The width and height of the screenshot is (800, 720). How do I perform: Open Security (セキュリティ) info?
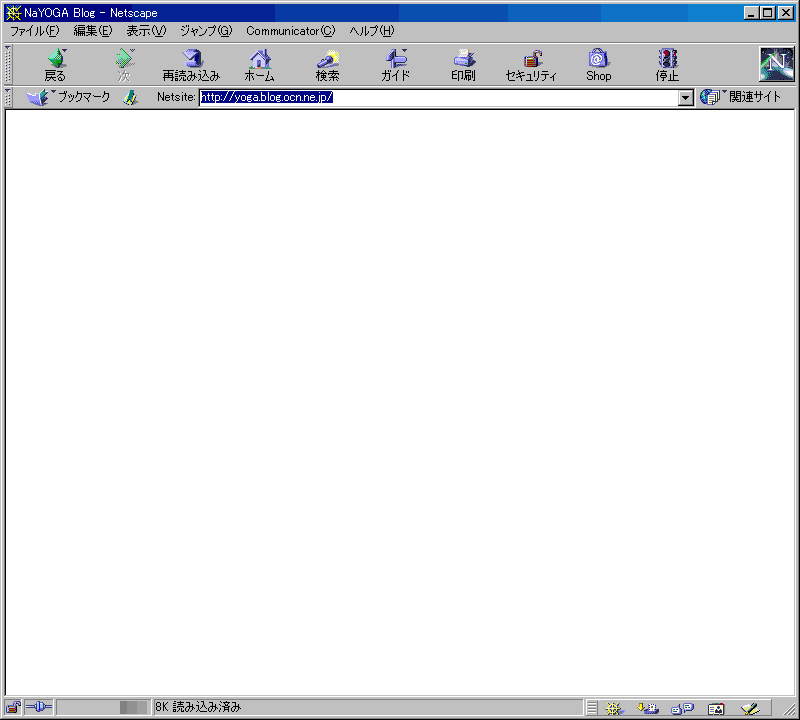[531, 65]
